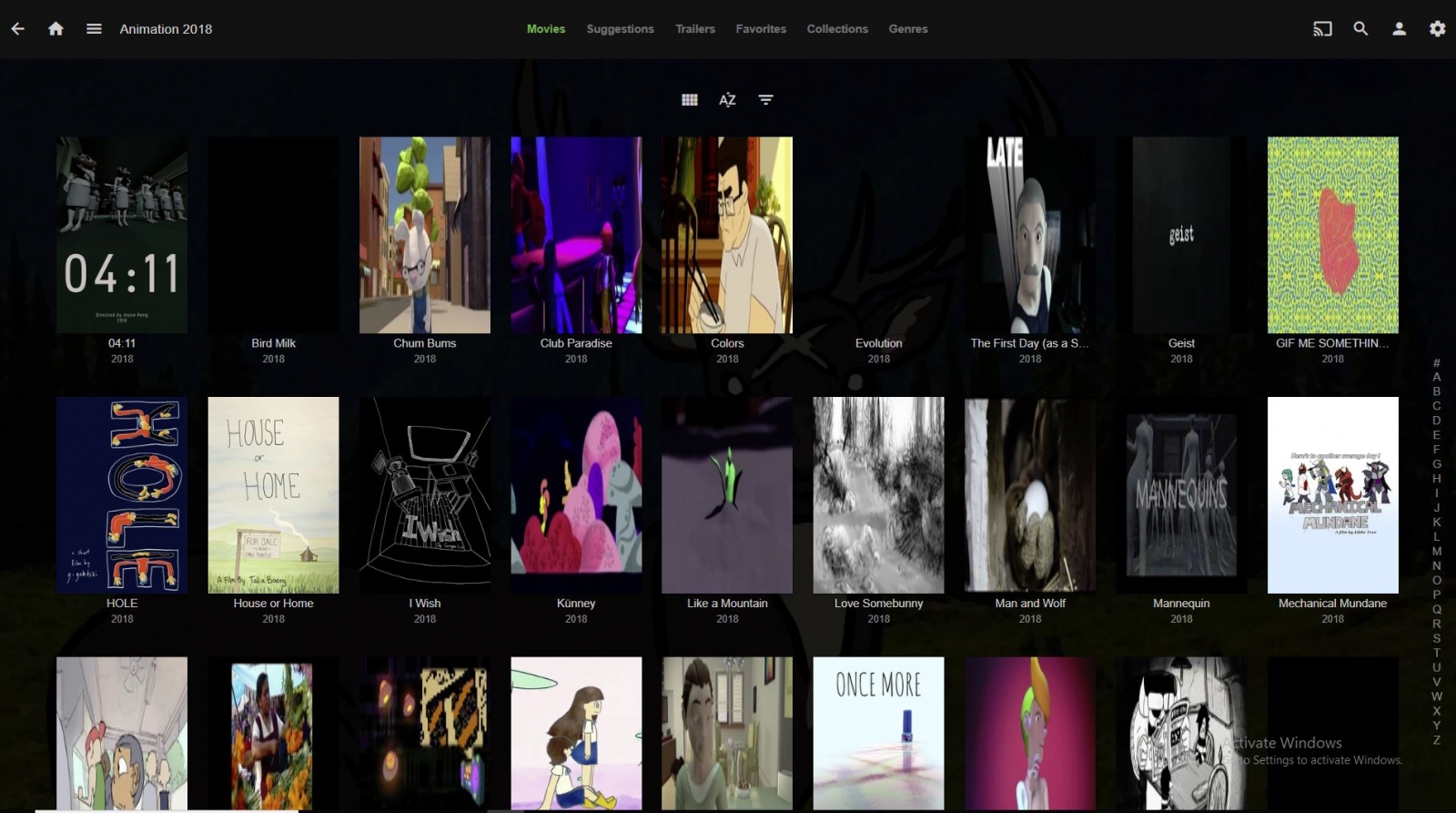Click the Mechanical Mundane title text

(1333, 604)
